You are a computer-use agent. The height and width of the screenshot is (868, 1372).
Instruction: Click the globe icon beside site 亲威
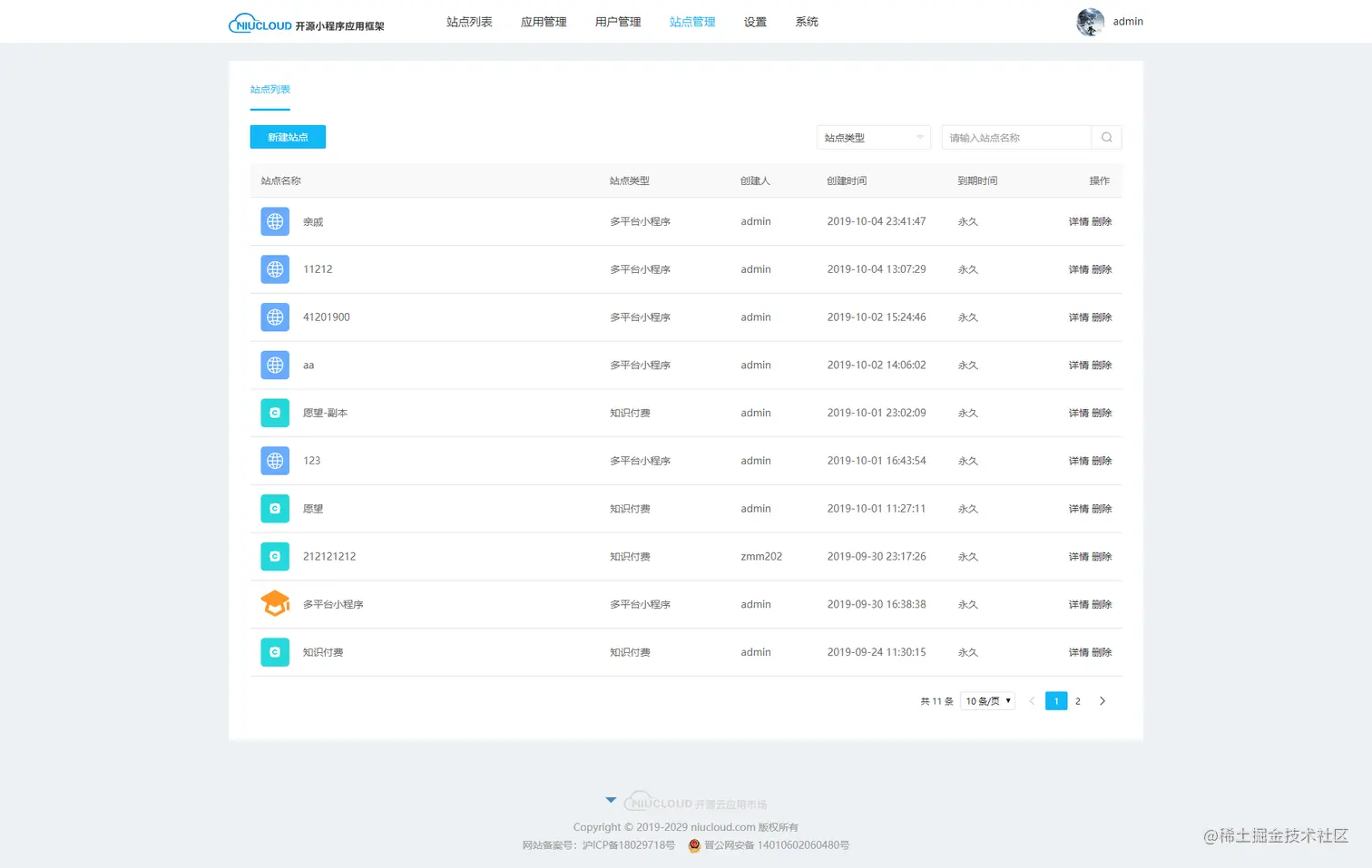pyautogui.click(x=274, y=220)
